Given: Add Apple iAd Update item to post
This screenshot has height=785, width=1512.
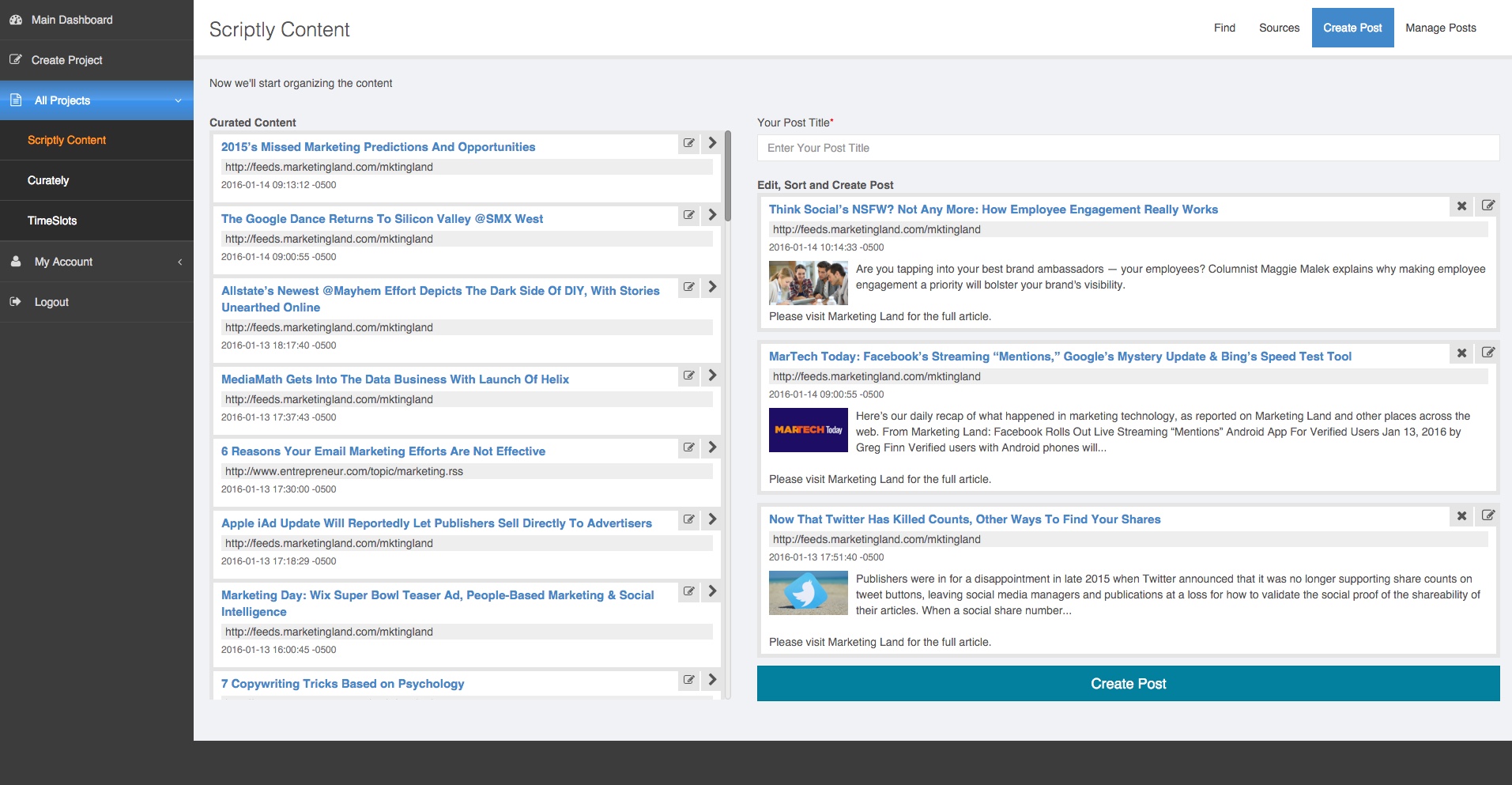Looking at the screenshot, I should [712, 519].
